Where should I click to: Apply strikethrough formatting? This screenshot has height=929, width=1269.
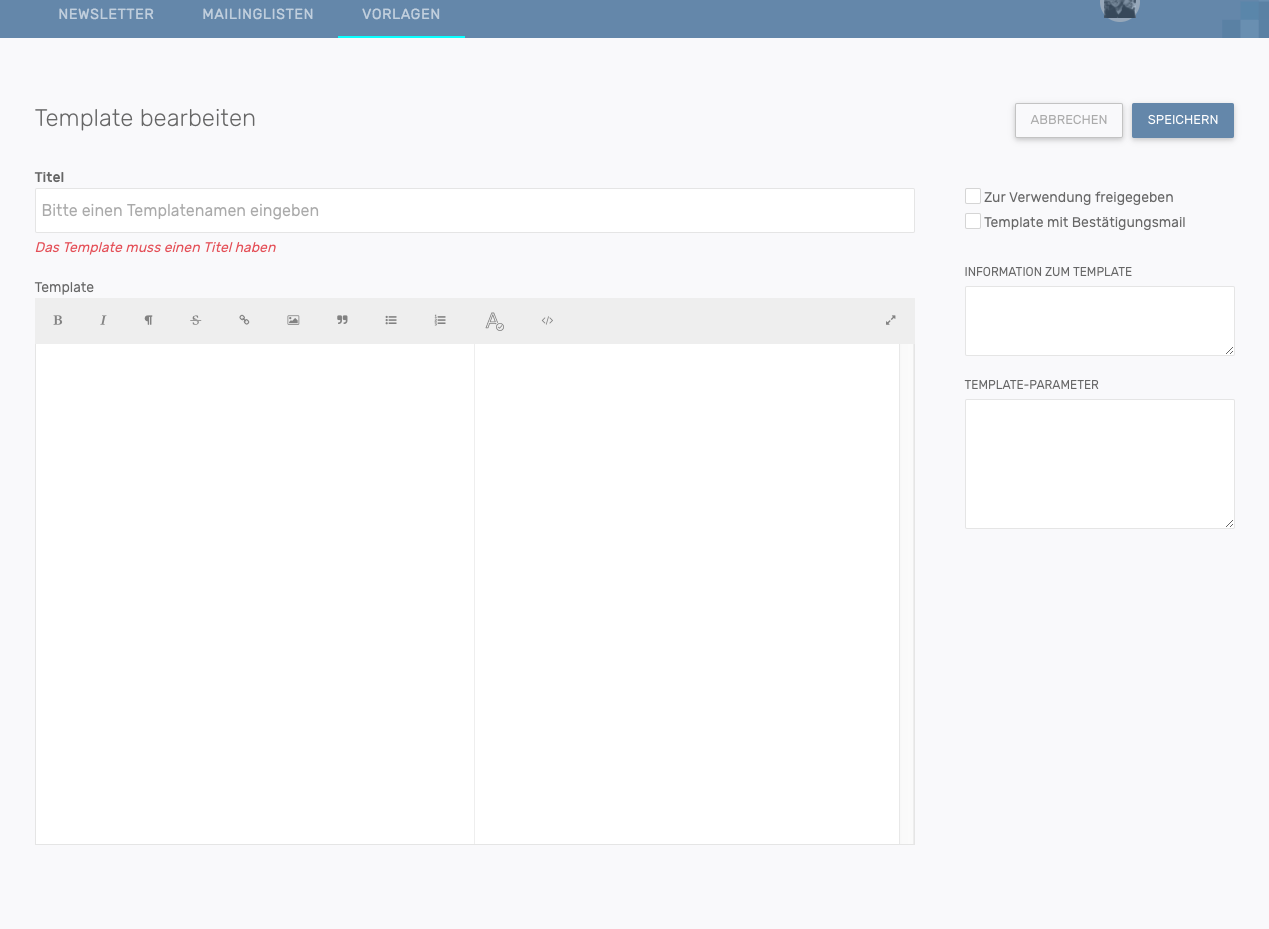point(195,321)
